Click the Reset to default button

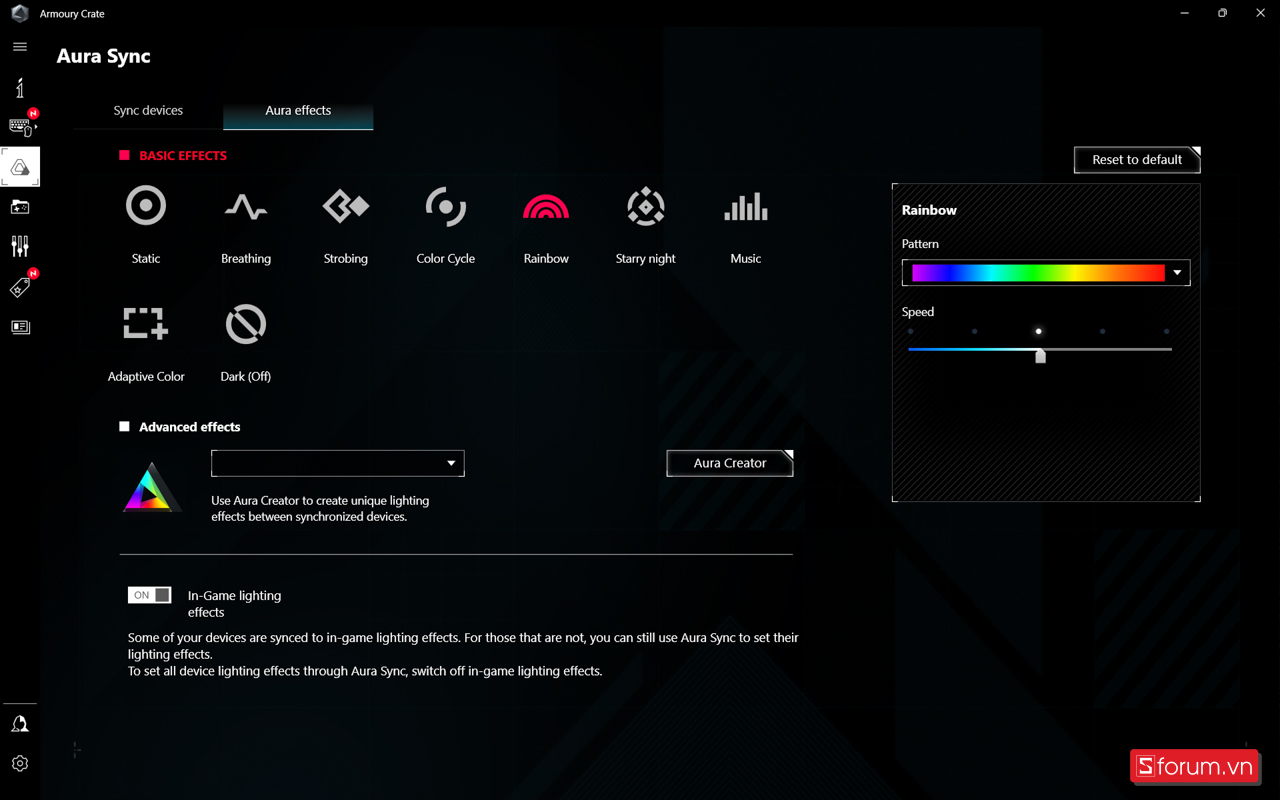coord(1136,160)
